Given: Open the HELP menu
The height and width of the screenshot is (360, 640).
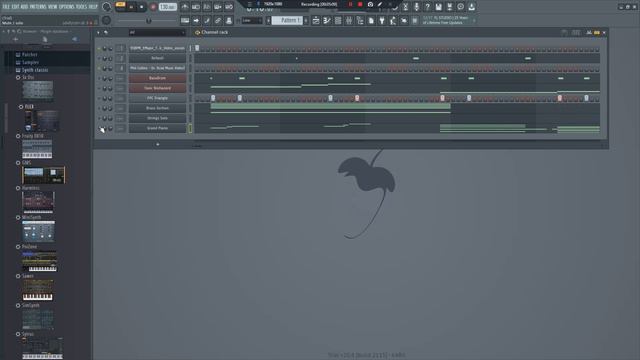Looking at the screenshot, I should (x=93, y=7).
